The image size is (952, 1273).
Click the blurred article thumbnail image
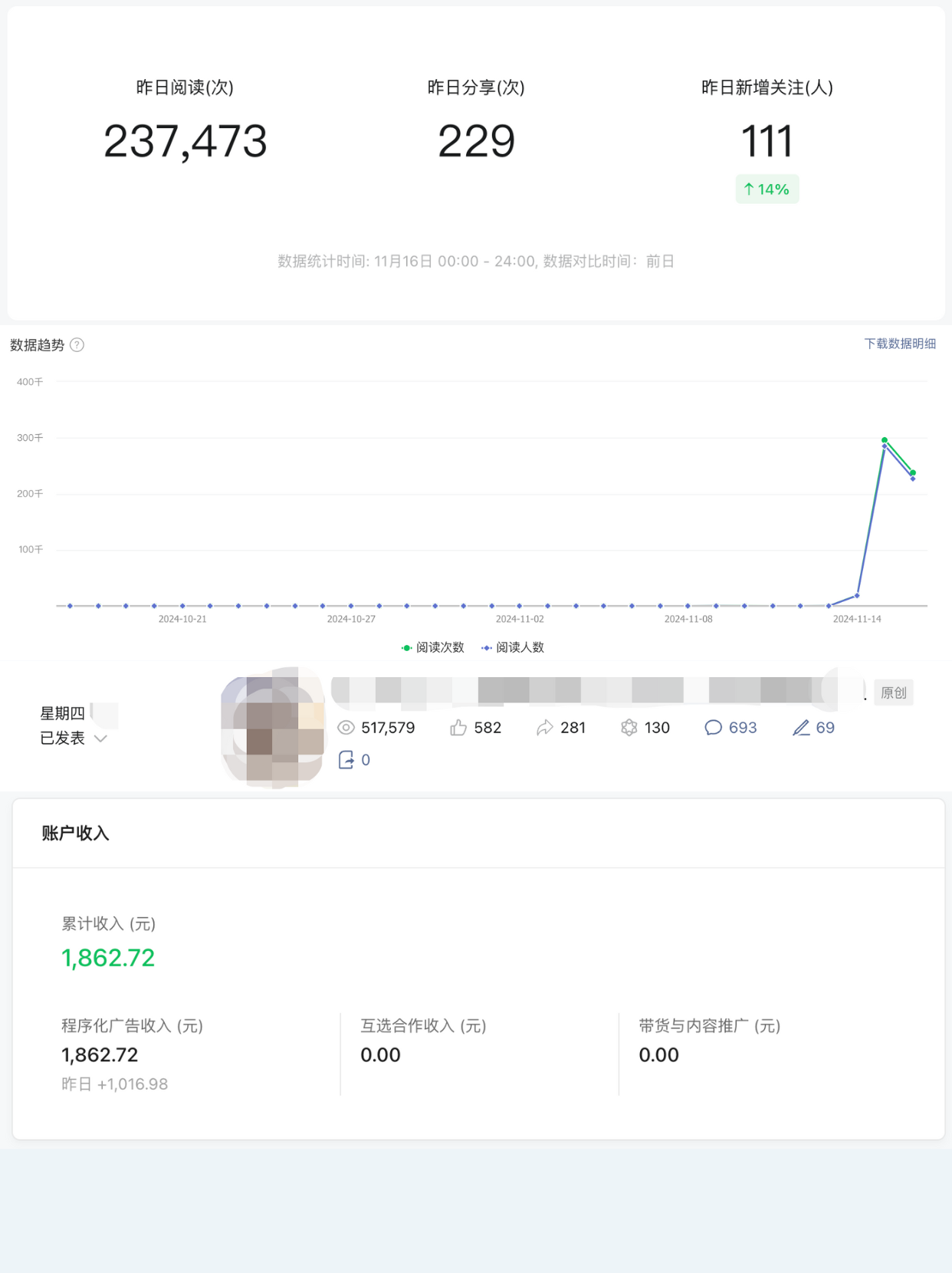(273, 728)
